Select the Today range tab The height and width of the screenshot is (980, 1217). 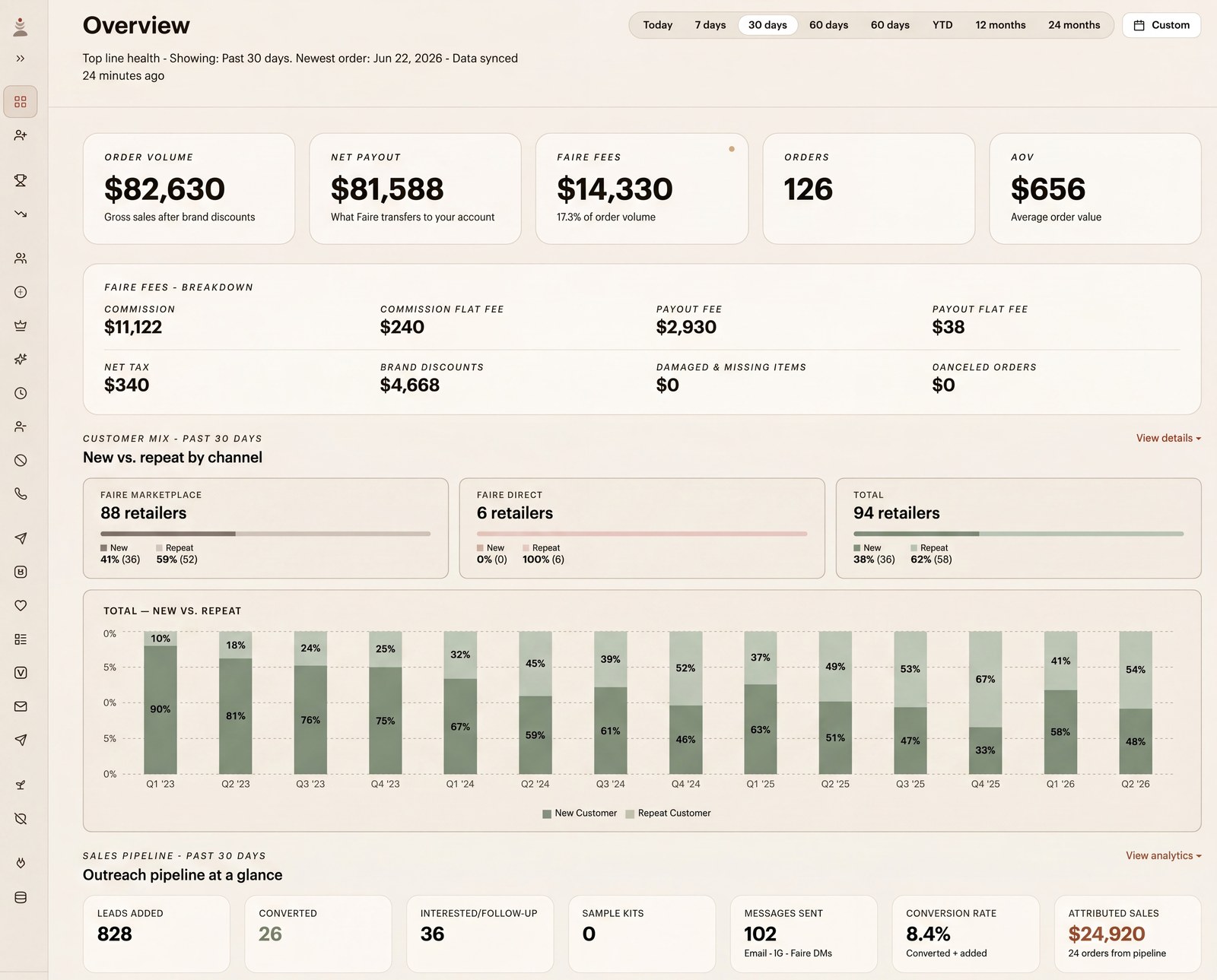[x=658, y=25]
